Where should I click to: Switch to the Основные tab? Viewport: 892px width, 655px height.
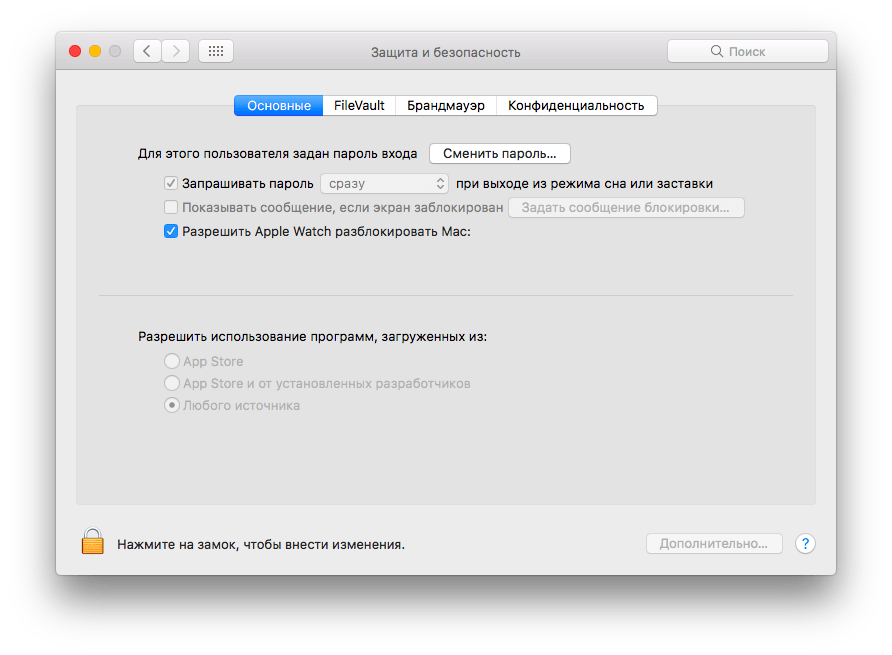(x=279, y=106)
